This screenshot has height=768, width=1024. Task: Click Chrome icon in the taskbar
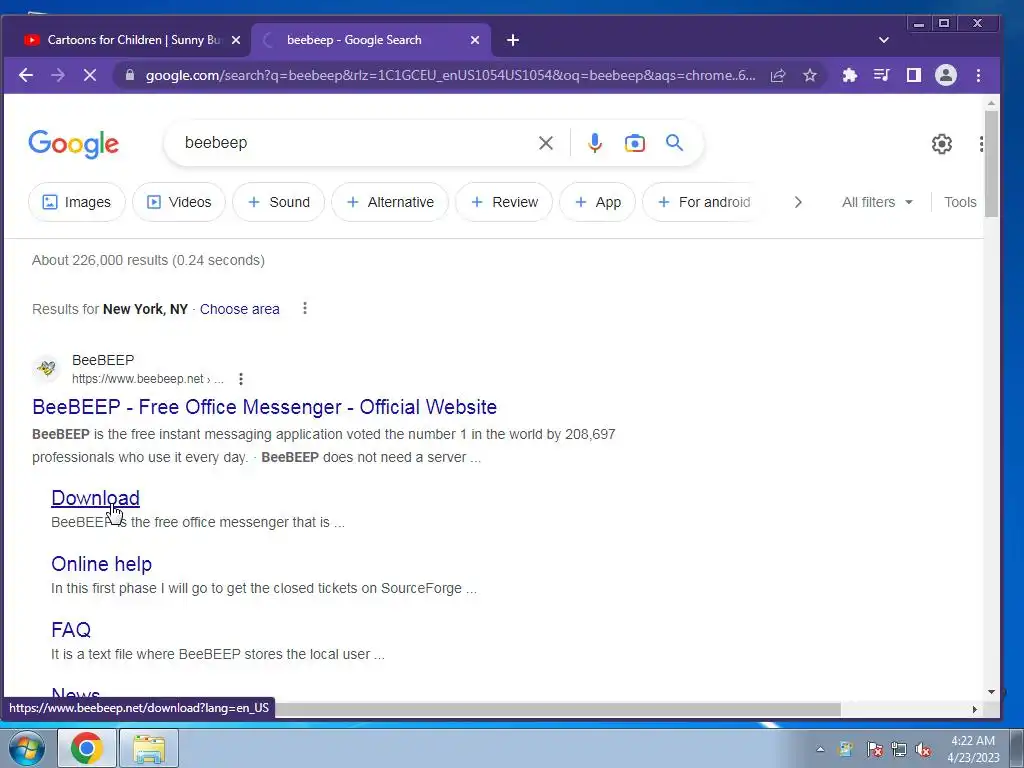pos(87,748)
